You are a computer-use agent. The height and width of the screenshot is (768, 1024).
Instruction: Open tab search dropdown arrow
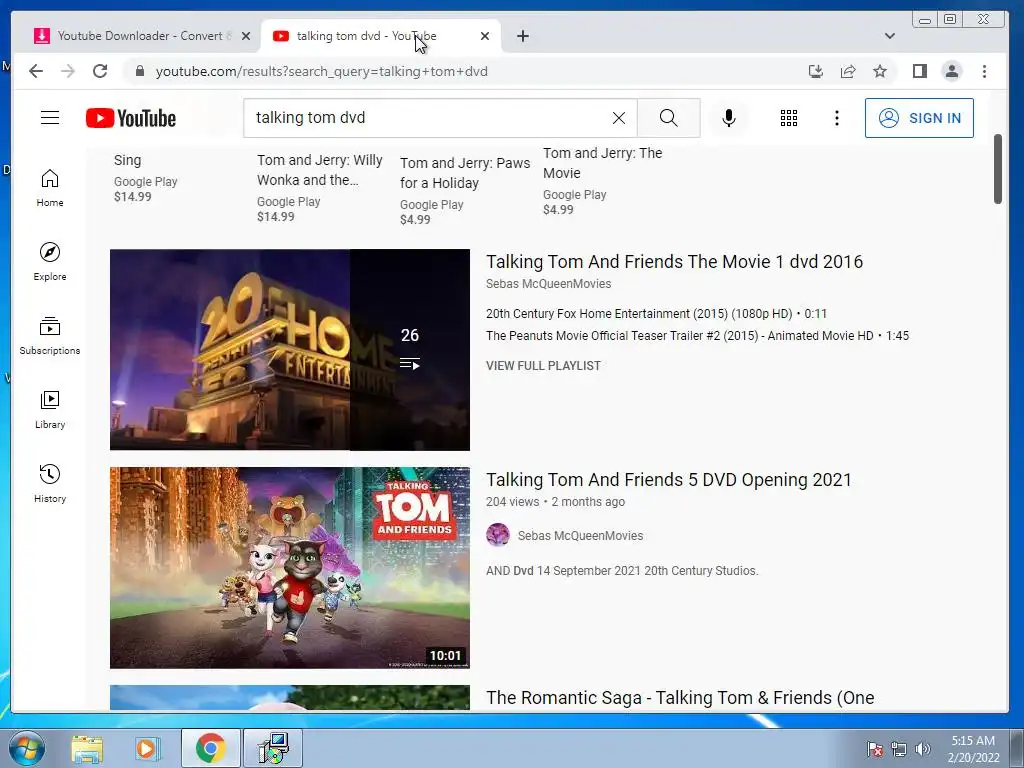pos(889,36)
